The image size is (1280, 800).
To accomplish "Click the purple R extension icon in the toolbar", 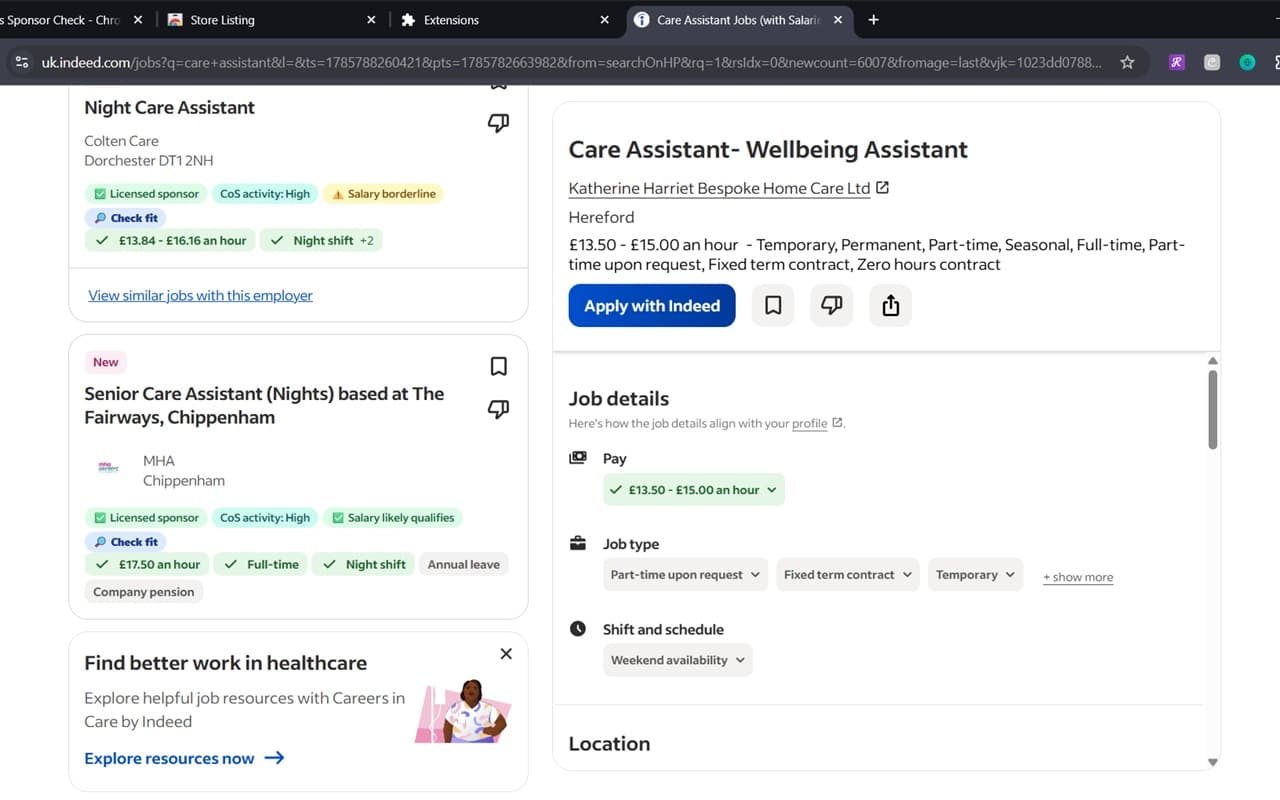I will (x=1176, y=62).
